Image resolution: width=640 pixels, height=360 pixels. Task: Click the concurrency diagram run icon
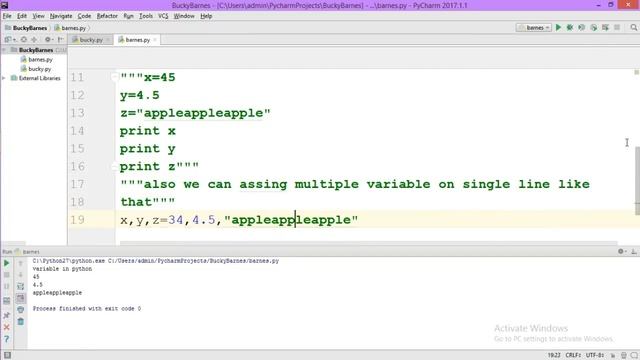pyautogui.click(x=605, y=27)
